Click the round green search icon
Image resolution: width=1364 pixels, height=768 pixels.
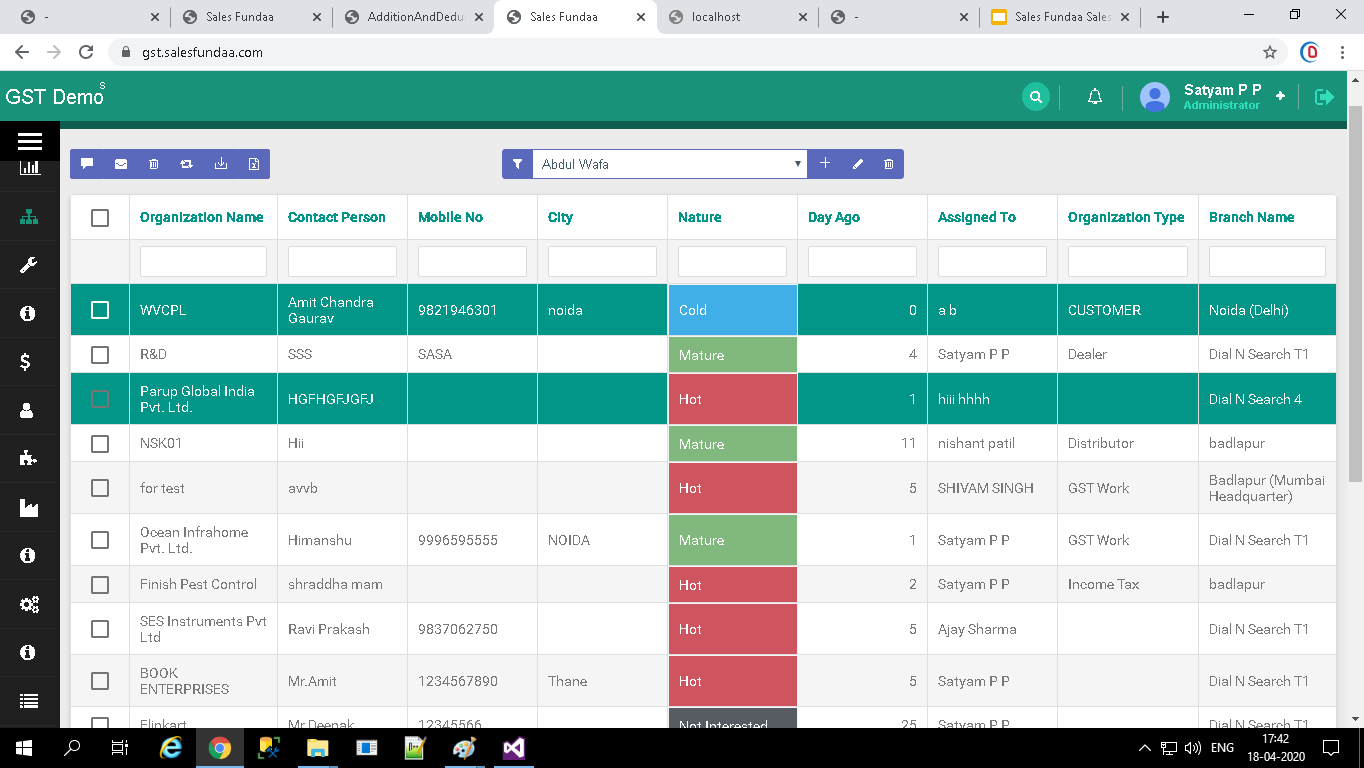coord(1036,97)
